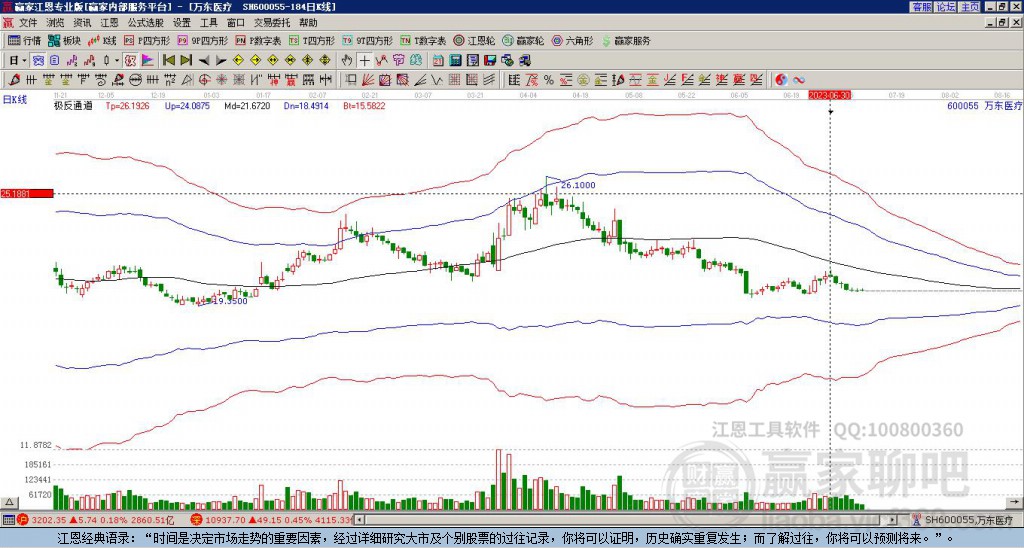Screen dimensions: 1024x548
Task: Open the 赢家轮 wheel tool
Action: click(x=523, y=40)
